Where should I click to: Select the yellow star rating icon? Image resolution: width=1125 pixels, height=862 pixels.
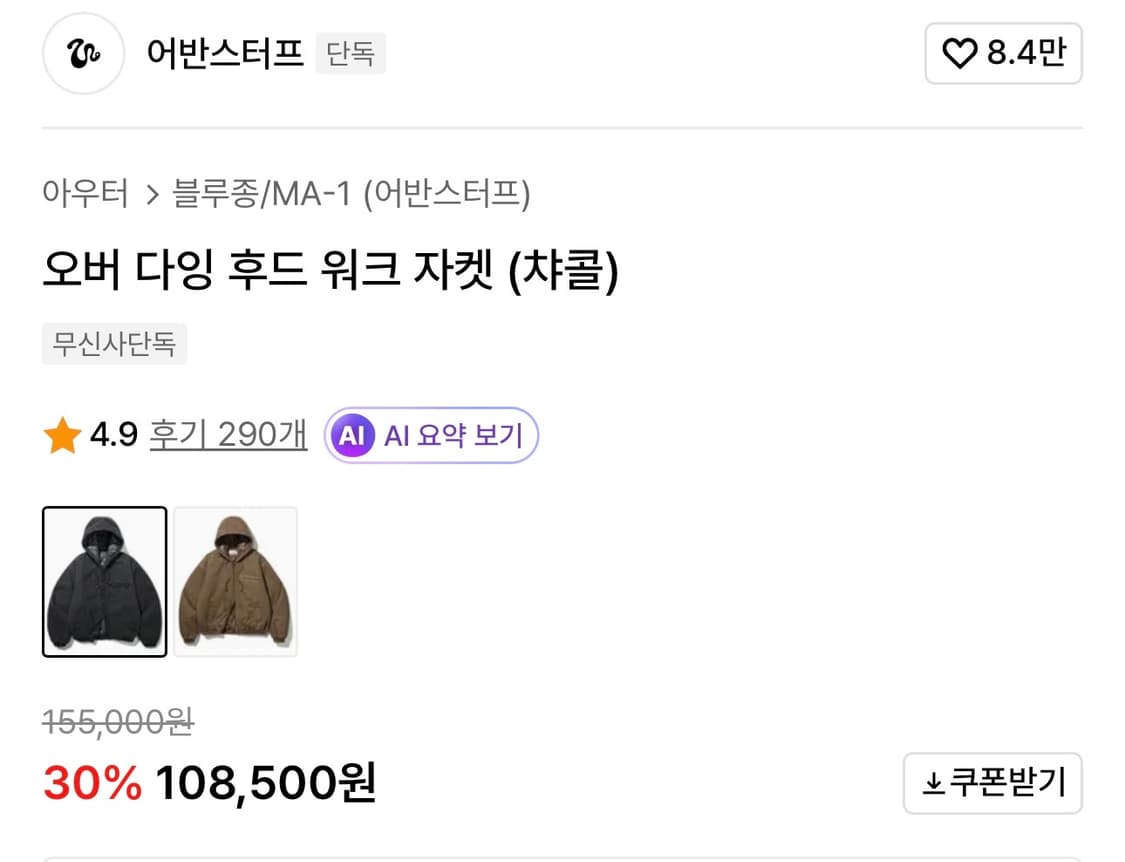62,434
